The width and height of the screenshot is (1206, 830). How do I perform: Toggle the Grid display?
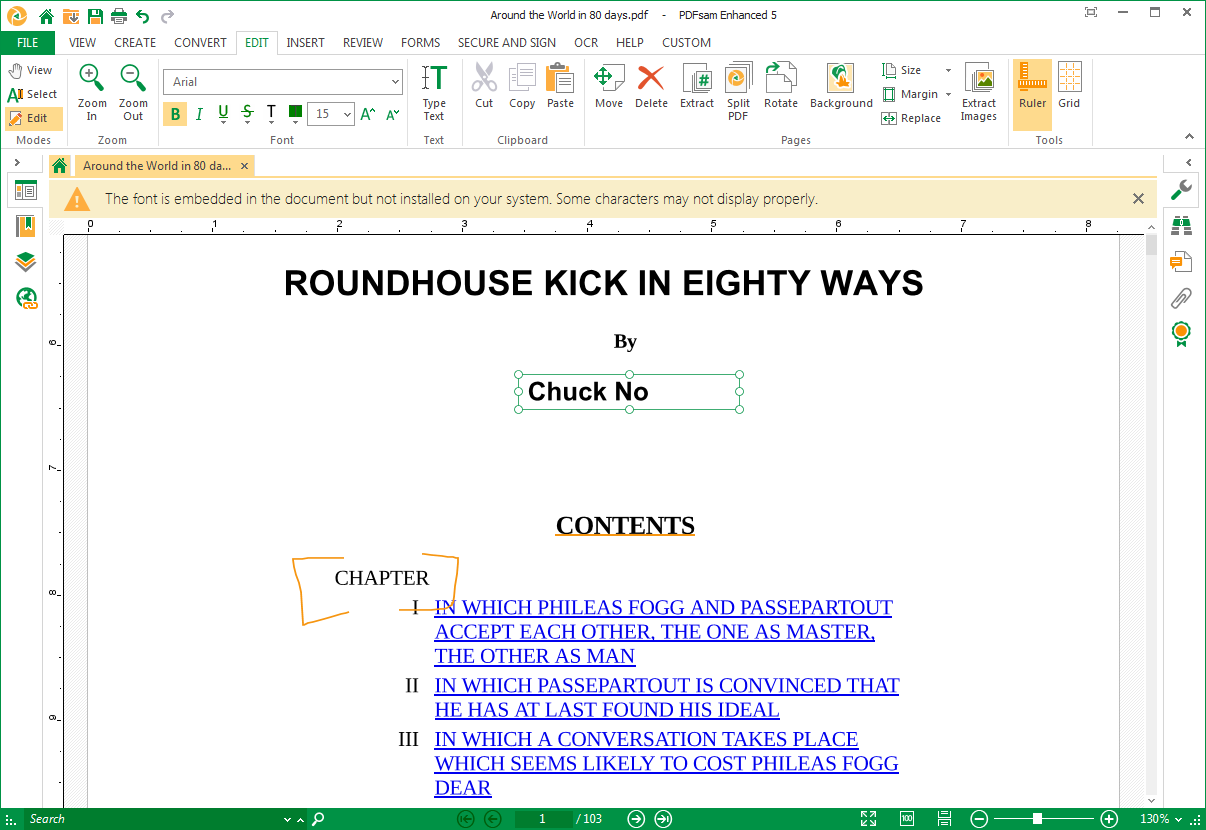coord(1069,87)
